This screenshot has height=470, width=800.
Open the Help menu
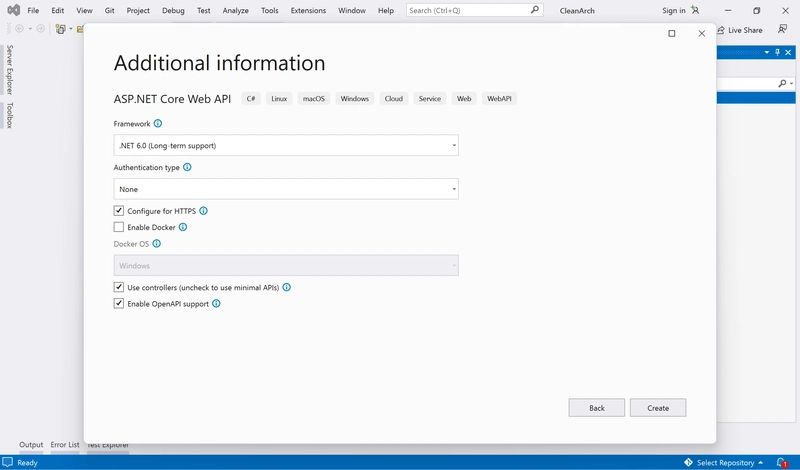click(386, 10)
